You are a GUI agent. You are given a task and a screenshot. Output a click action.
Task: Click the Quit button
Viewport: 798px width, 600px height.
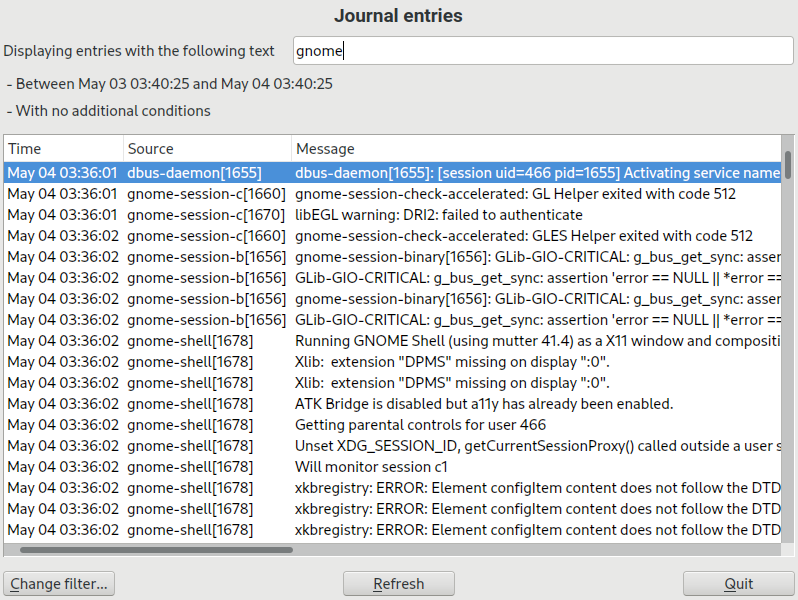click(x=738, y=583)
